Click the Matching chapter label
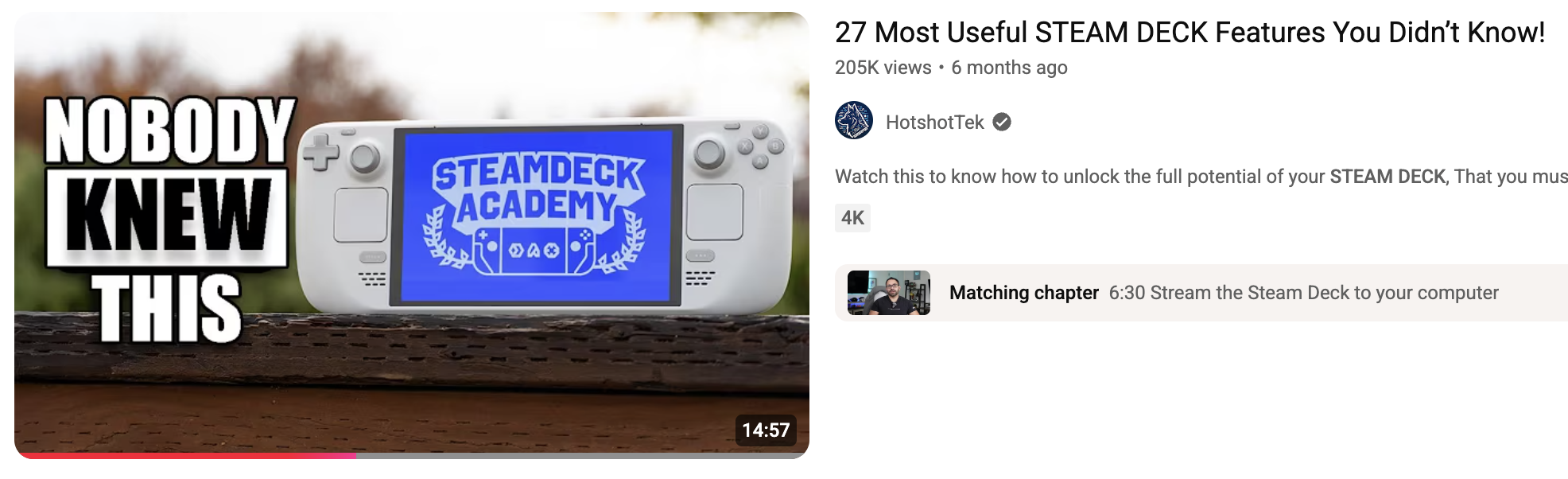This screenshot has height=479, width=1568. pos(1024,293)
